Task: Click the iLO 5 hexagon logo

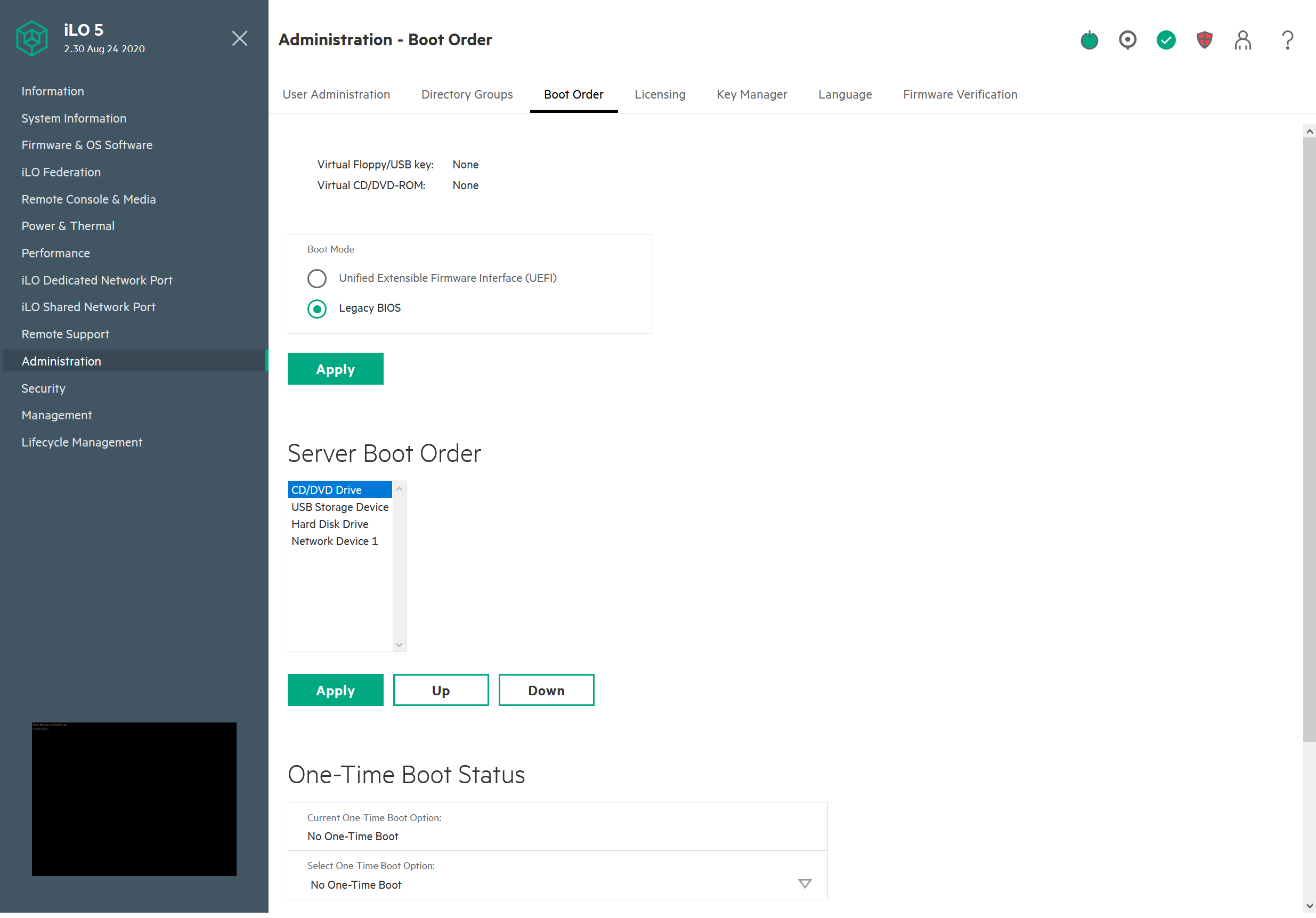Action: tap(31, 38)
